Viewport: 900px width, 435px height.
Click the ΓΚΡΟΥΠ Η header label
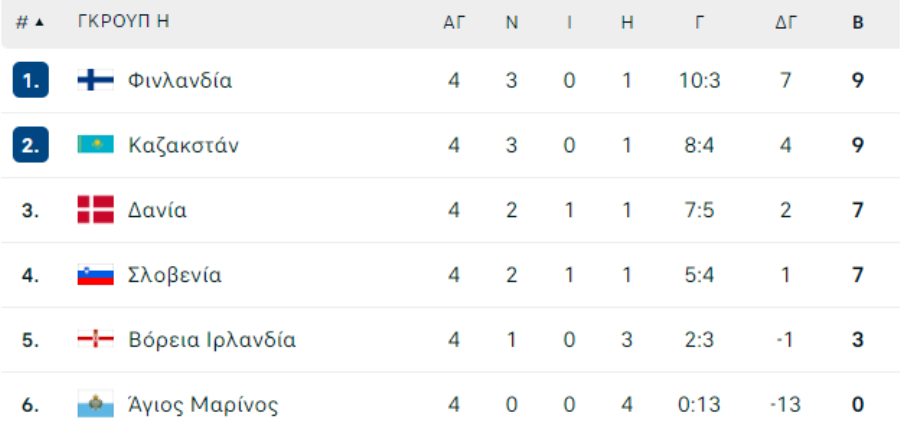pyautogui.click(x=123, y=22)
